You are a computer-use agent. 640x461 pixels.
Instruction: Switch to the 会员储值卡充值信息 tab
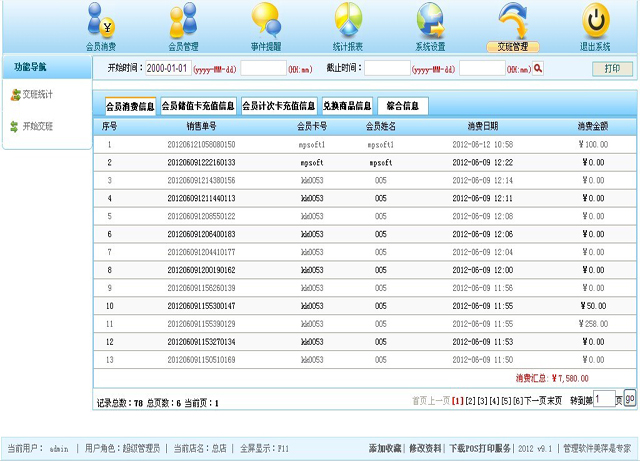click(x=198, y=106)
